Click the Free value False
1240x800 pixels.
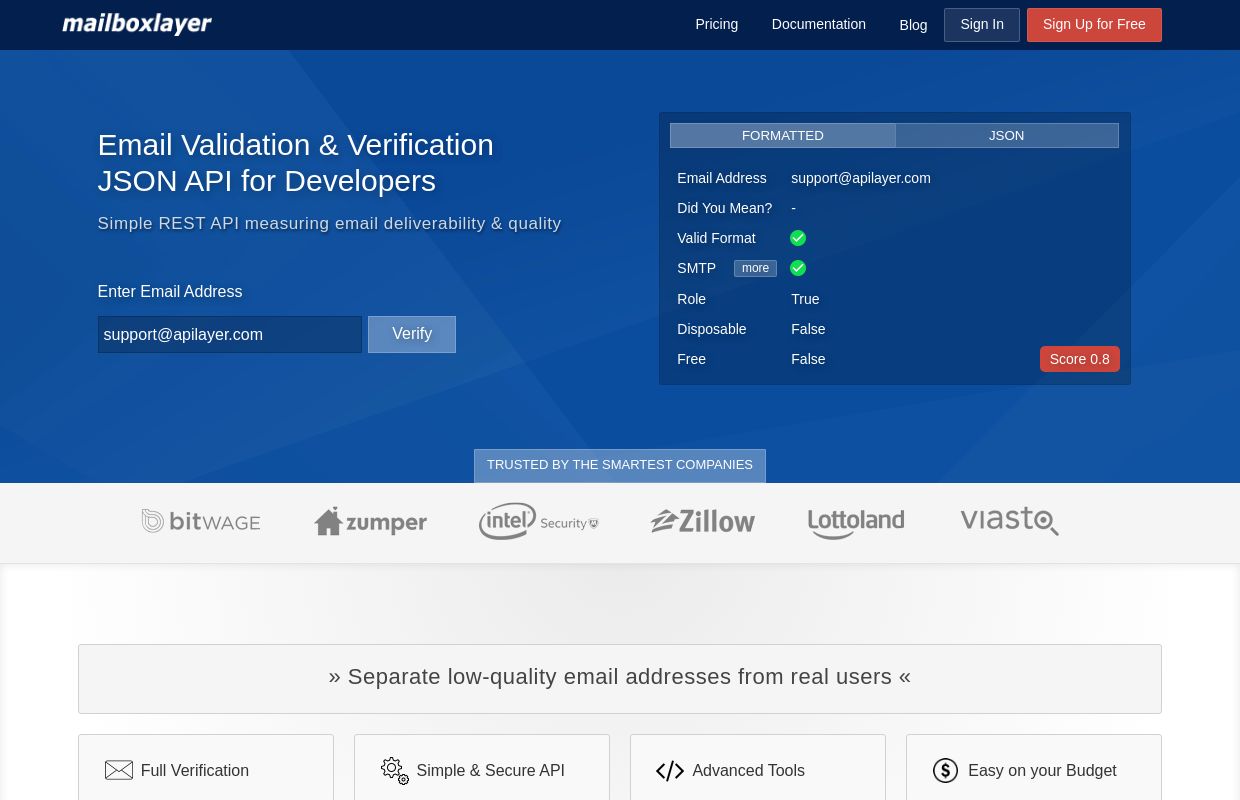click(808, 359)
